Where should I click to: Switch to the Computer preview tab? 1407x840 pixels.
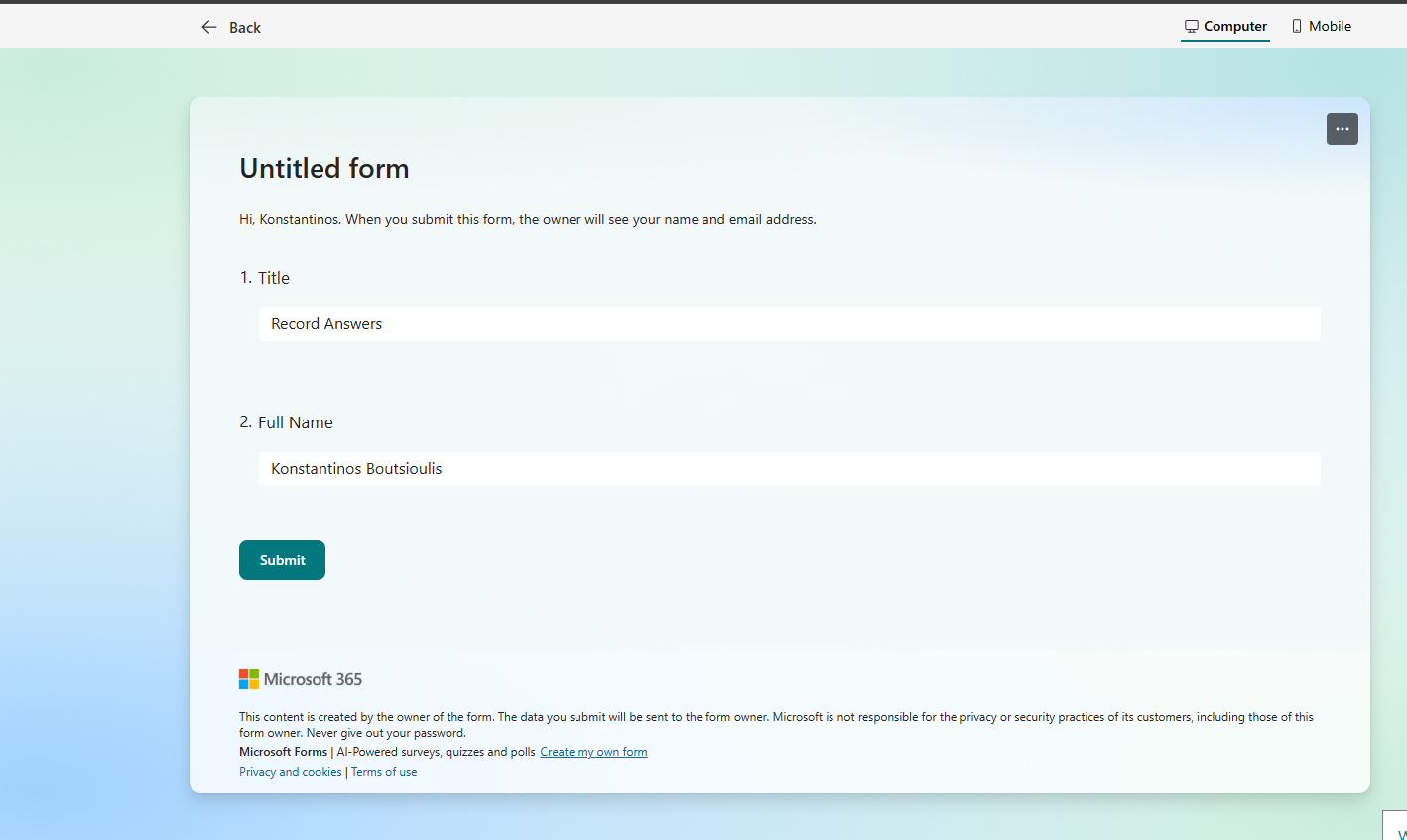1225,27
